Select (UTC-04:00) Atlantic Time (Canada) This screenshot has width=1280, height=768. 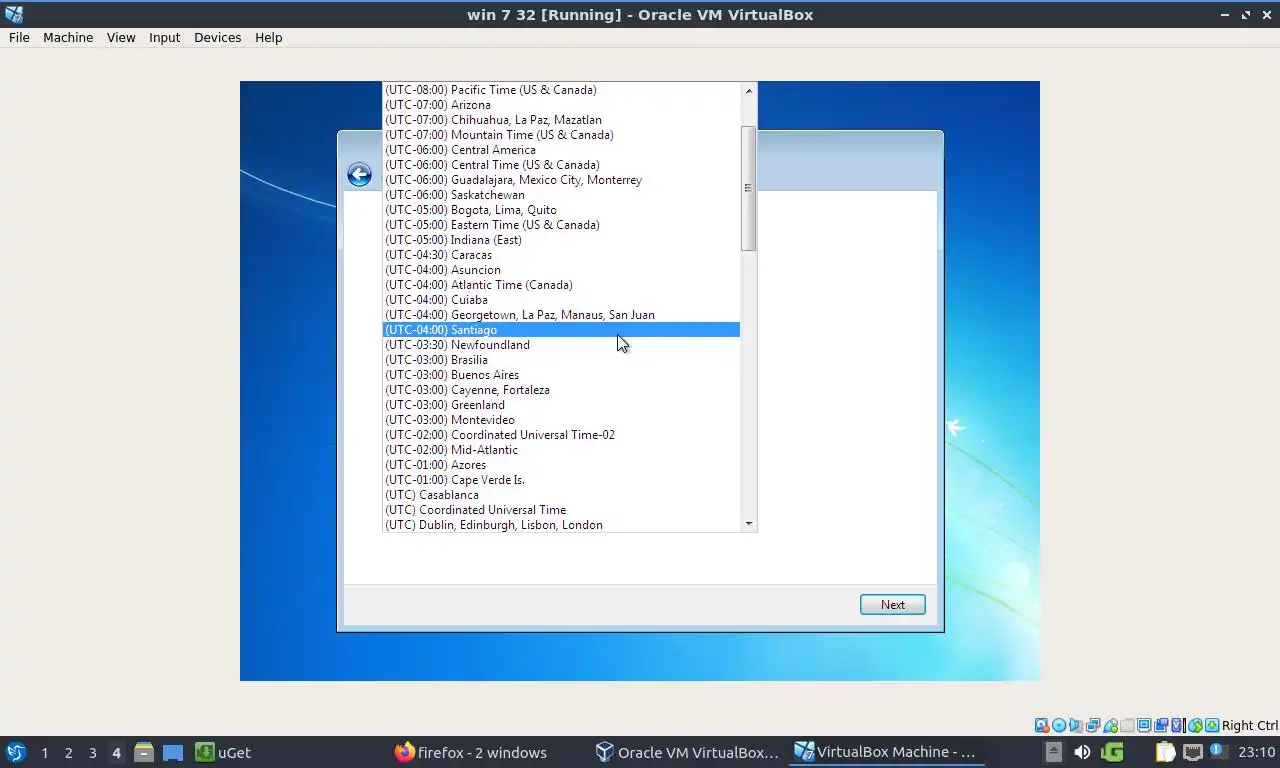click(561, 285)
